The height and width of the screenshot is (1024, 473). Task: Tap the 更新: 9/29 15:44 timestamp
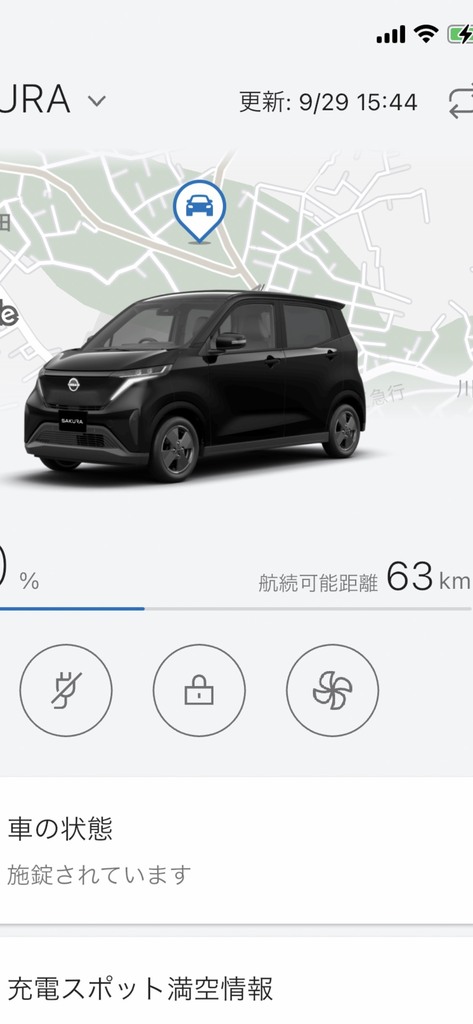coord(328,103)
